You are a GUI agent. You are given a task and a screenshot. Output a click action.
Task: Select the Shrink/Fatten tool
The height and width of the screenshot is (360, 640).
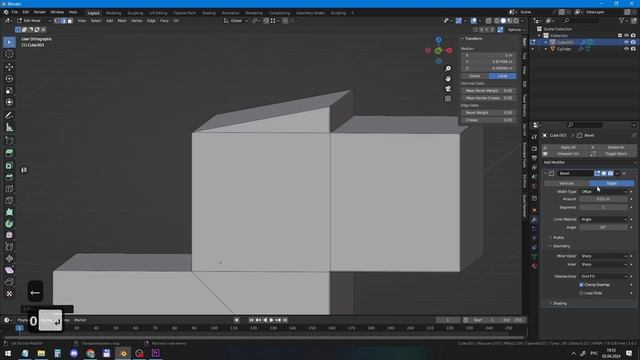coord(9,259)
